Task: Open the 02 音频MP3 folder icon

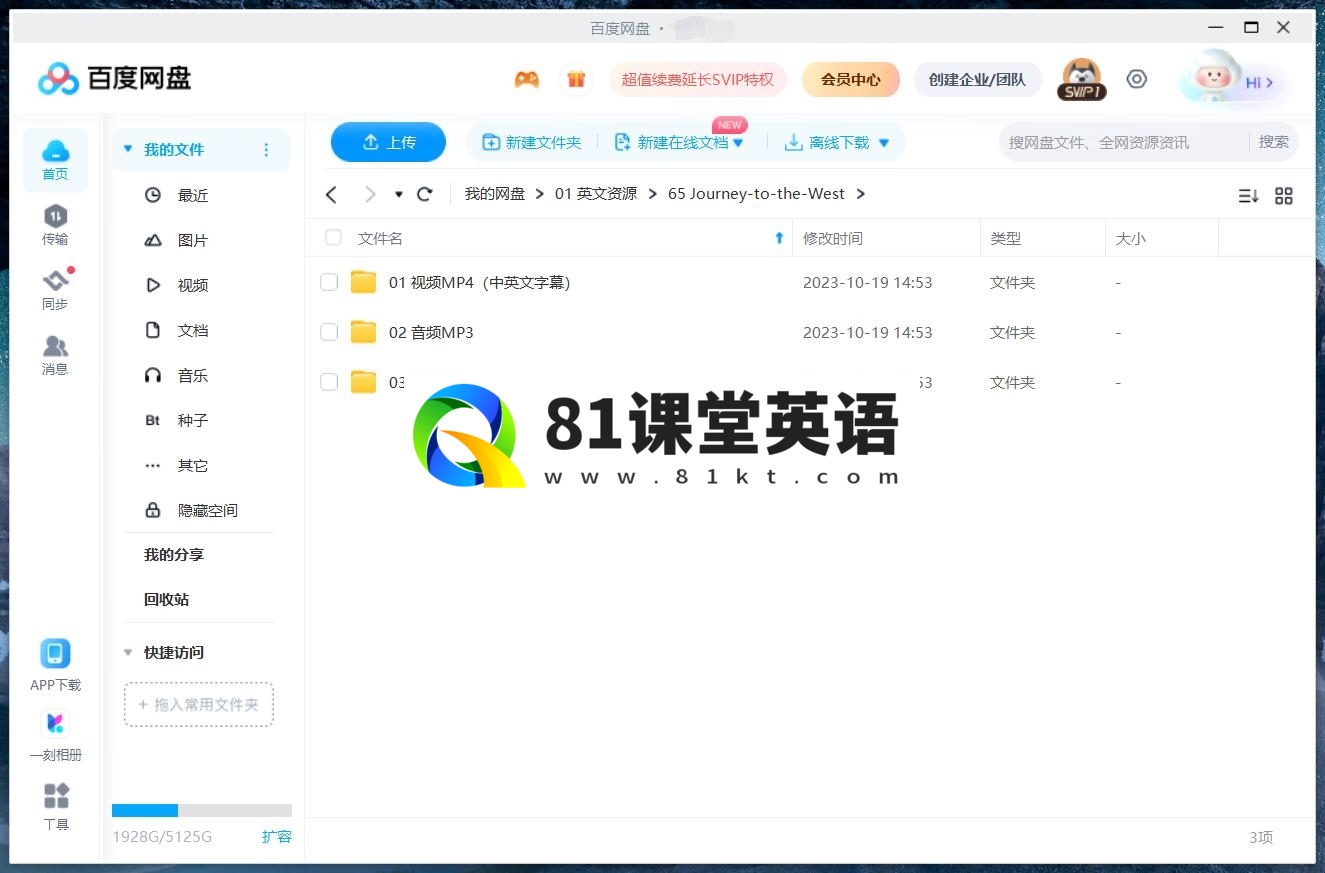Action: point(364,332)
